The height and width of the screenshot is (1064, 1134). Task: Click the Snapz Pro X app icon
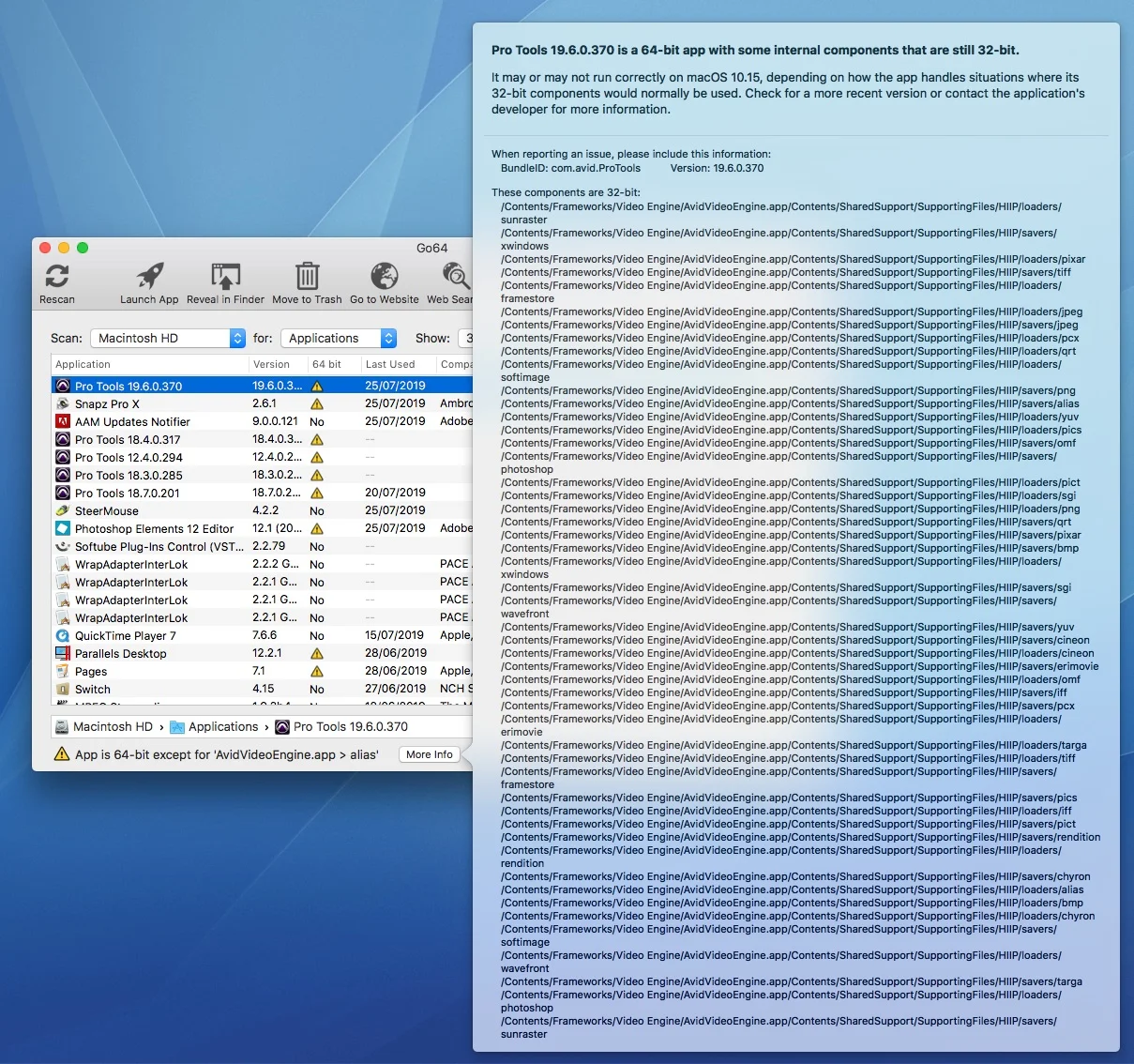pos(63,403)
